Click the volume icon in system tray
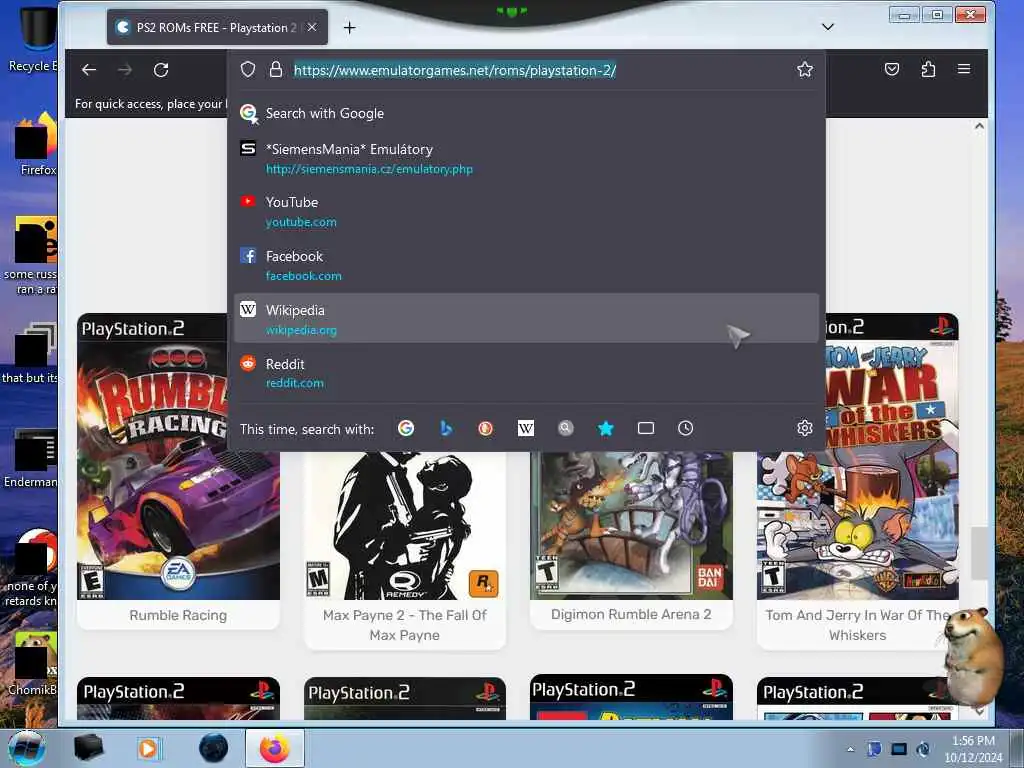 click(x=923, y=749)
